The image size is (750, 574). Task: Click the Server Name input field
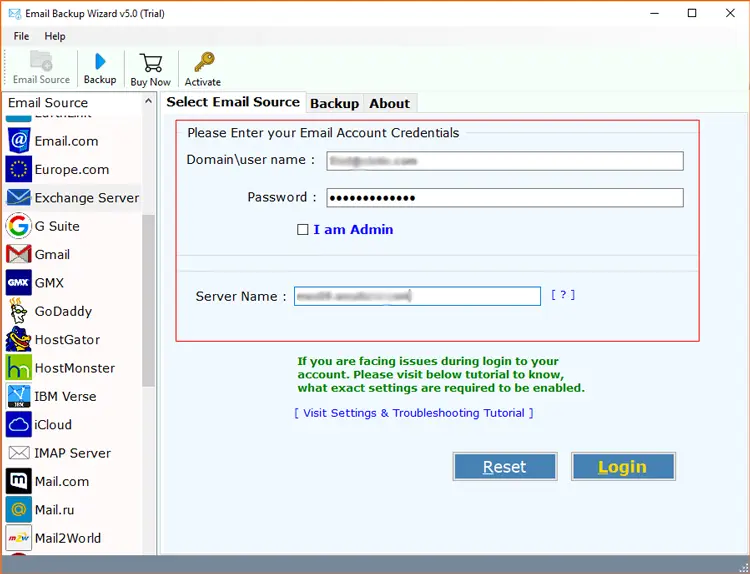[417, 296]
